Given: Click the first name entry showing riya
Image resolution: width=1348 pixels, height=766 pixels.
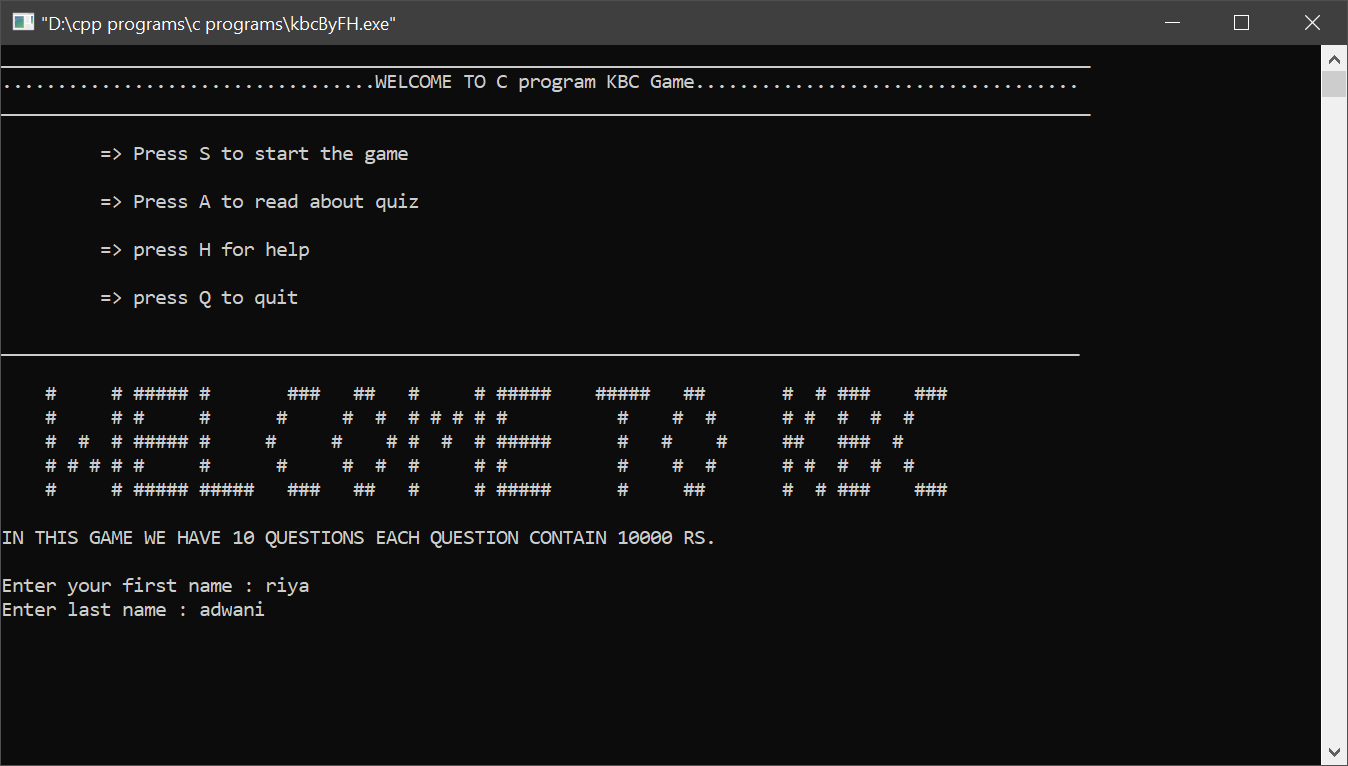Looking at the screenshot, I should [288, 585].
